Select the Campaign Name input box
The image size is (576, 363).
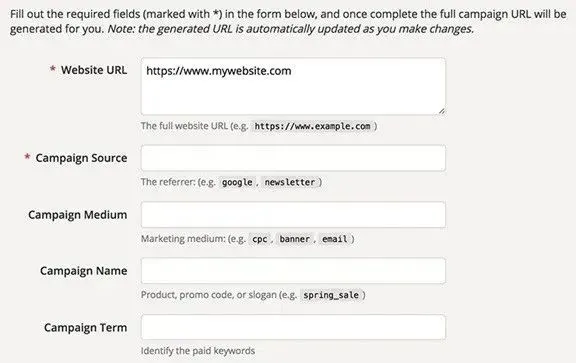[293, 271]
